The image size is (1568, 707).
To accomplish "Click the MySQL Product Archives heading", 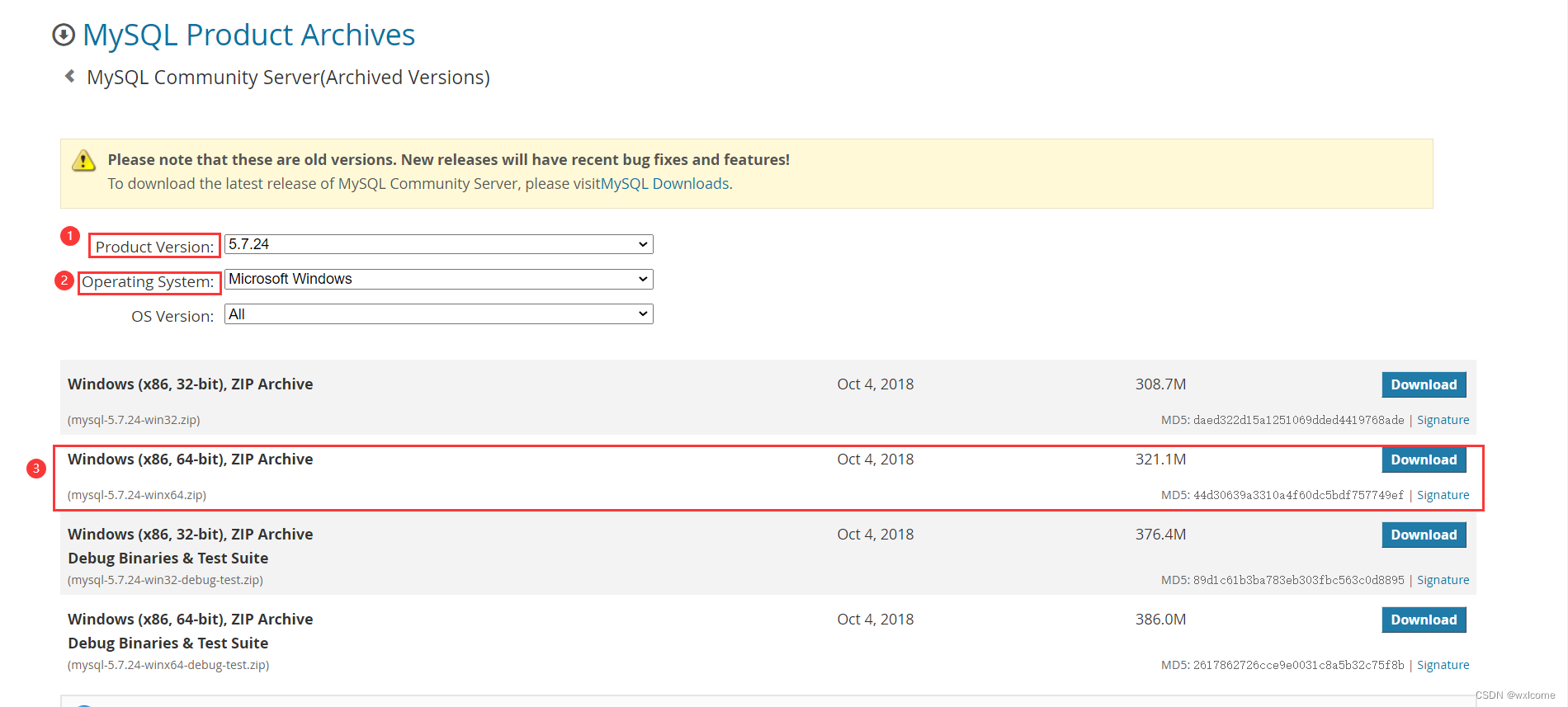I will pos(248,35).
